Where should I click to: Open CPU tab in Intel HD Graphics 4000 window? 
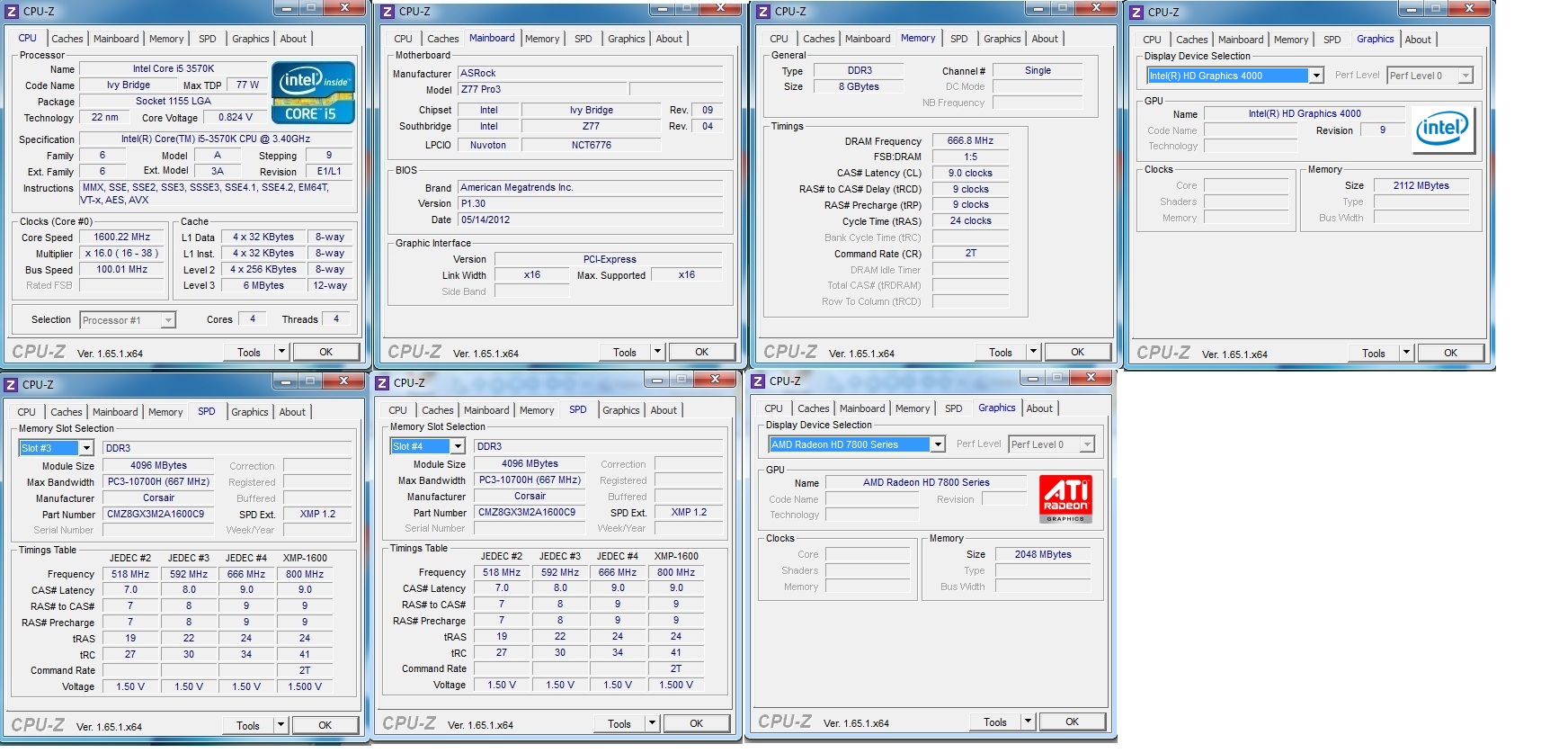click(1152, 40)
